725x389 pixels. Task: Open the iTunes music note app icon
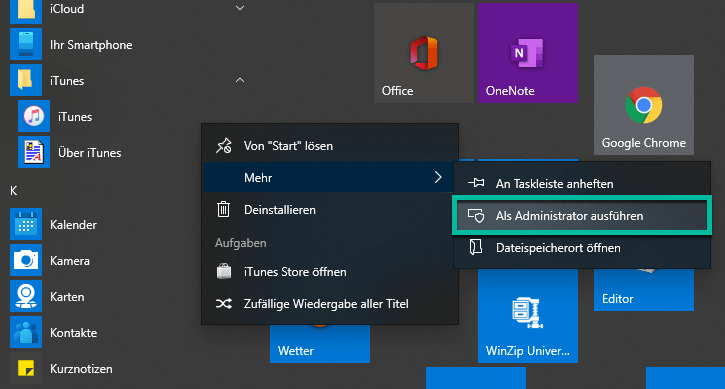[34, 116]
